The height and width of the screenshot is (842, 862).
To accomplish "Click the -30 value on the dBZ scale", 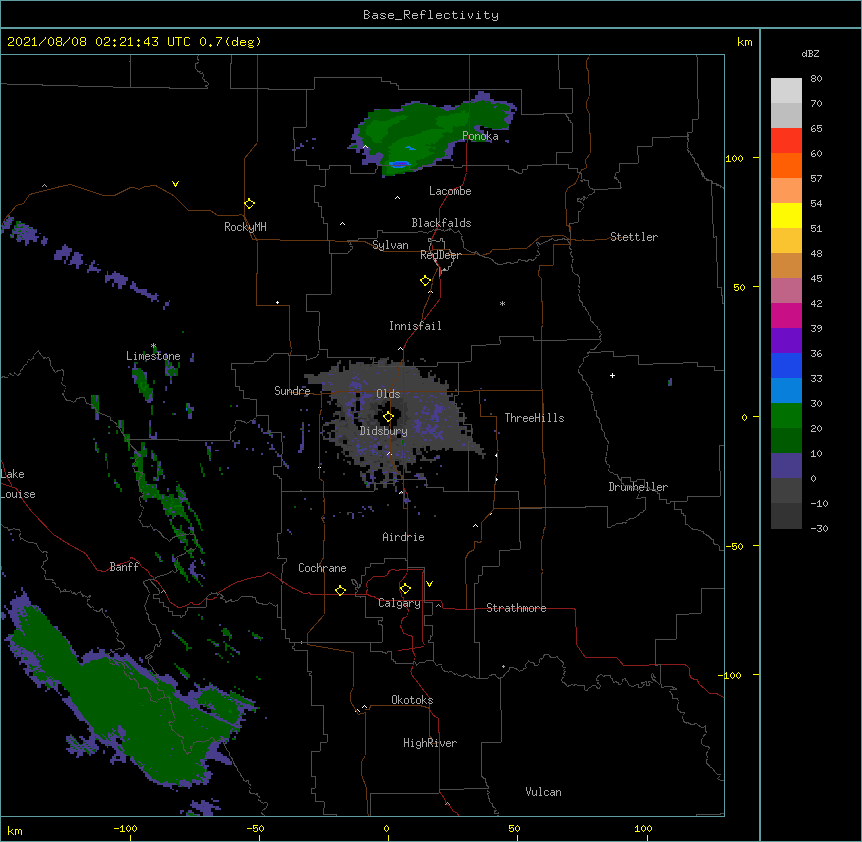I will [819, 528].
